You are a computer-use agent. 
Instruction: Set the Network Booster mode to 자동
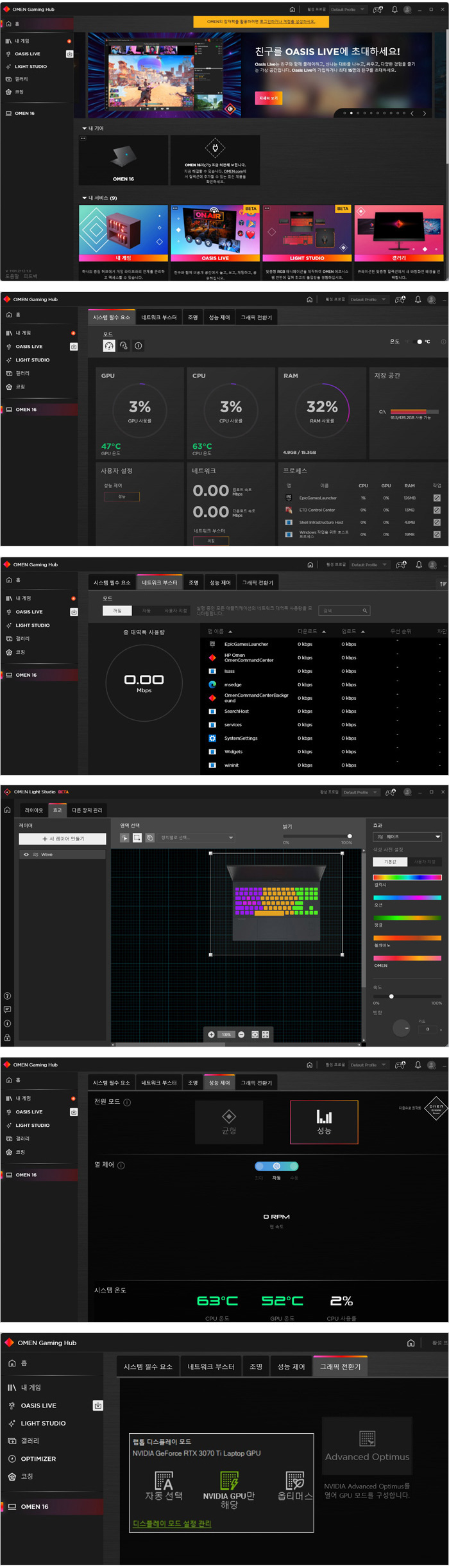146,611
